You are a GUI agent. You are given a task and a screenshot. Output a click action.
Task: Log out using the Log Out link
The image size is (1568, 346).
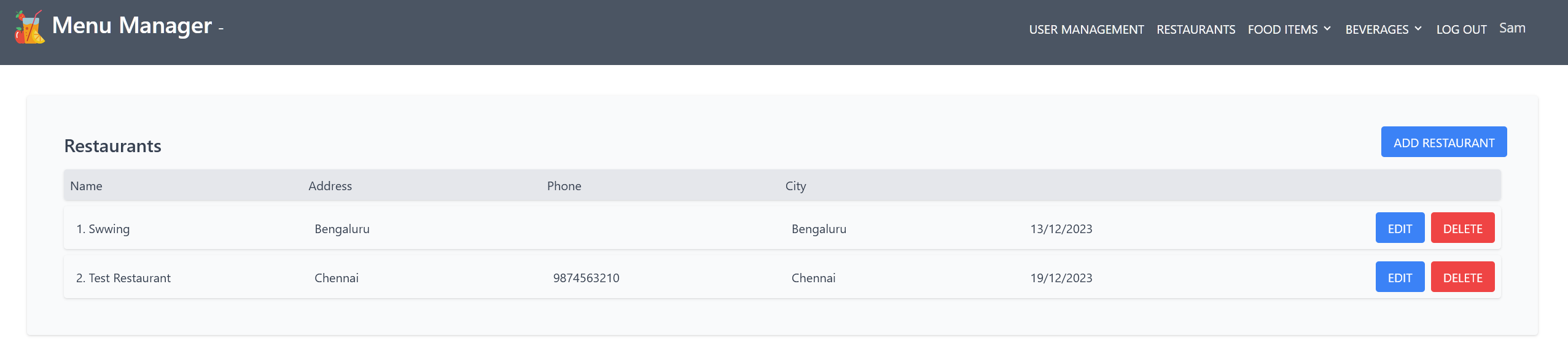pos(1461,29)
